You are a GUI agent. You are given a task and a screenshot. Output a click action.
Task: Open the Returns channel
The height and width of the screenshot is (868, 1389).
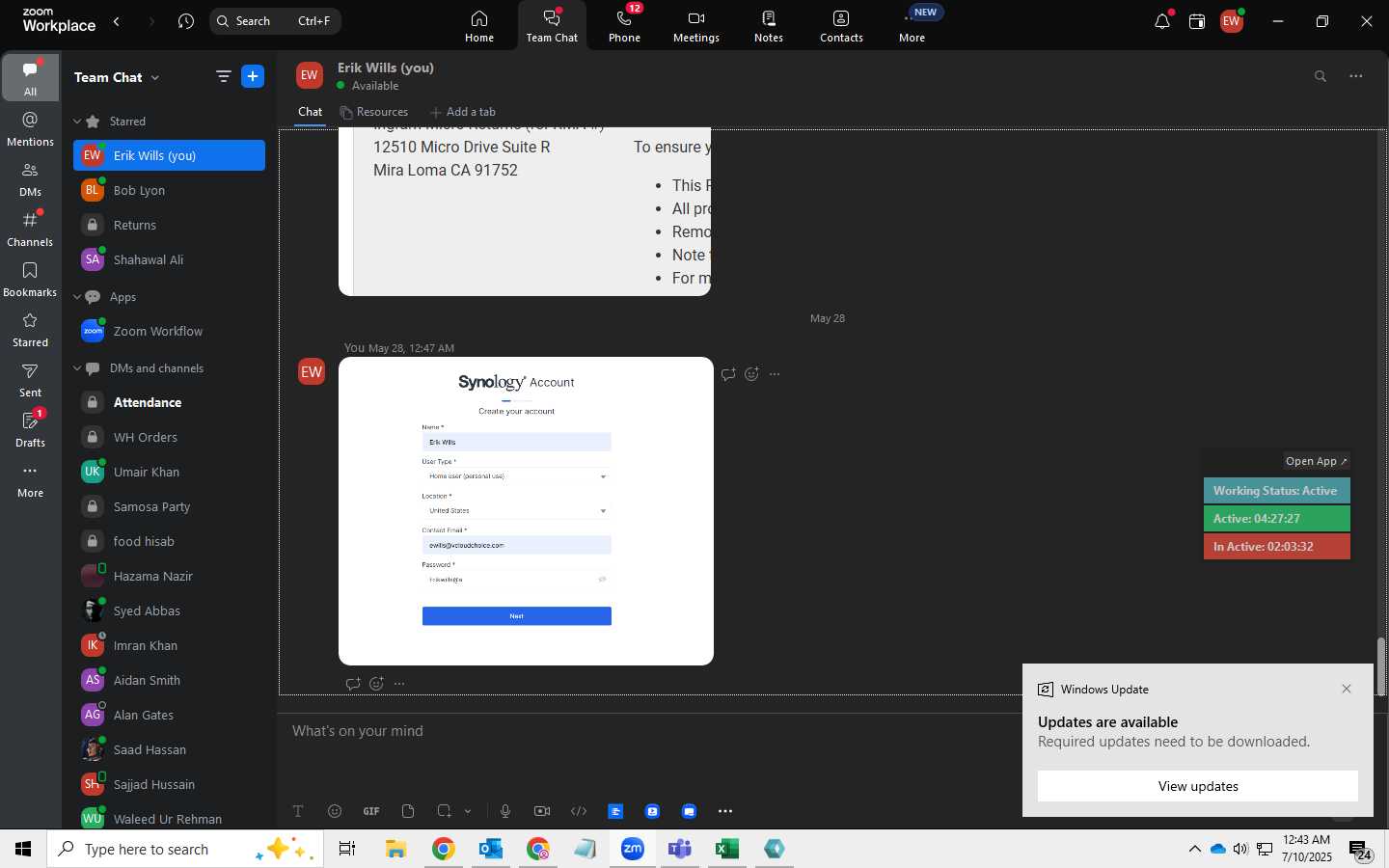(169, 225)
